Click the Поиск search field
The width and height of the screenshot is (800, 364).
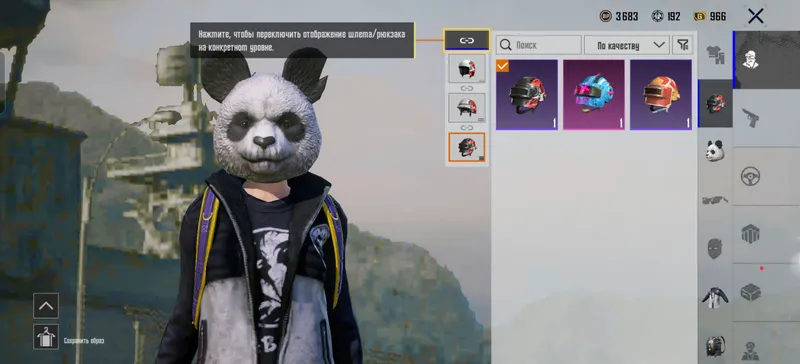point(539,45)
